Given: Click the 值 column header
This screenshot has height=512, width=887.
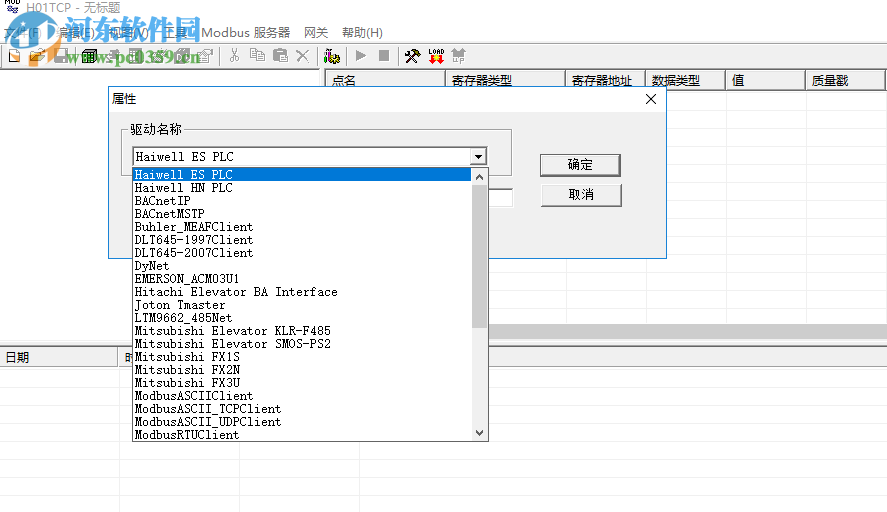Looking at the screenshot, I should [x=765, y=80].
